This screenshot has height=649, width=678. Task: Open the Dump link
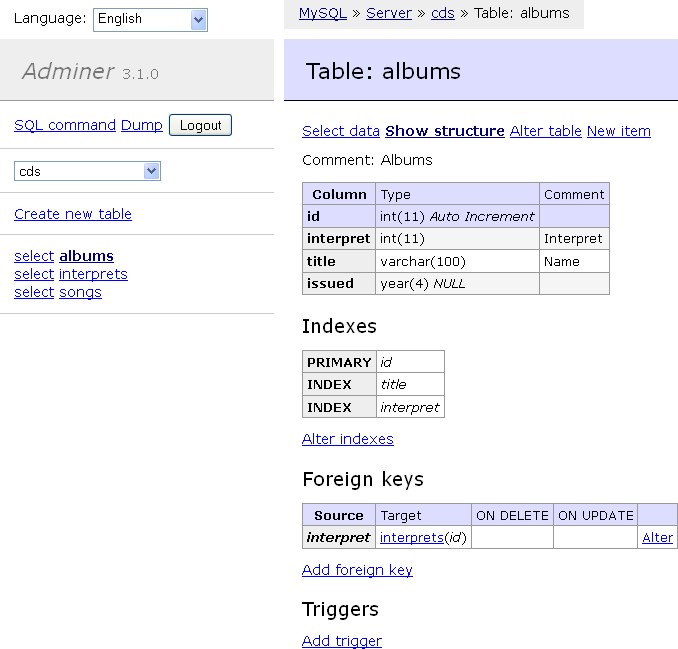coord(141,125)
